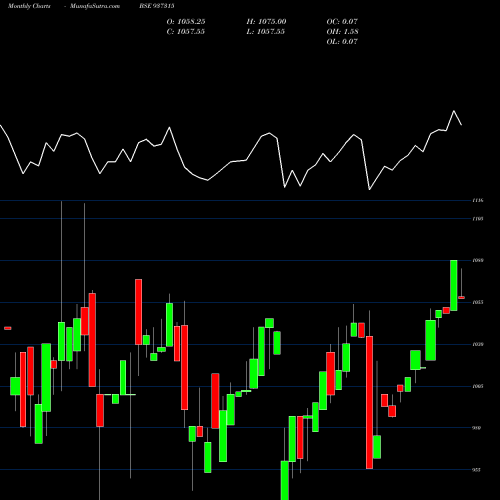Click the 955 price axis label
The width and height of the screenshot is (500, 500).
coord(477,470)
